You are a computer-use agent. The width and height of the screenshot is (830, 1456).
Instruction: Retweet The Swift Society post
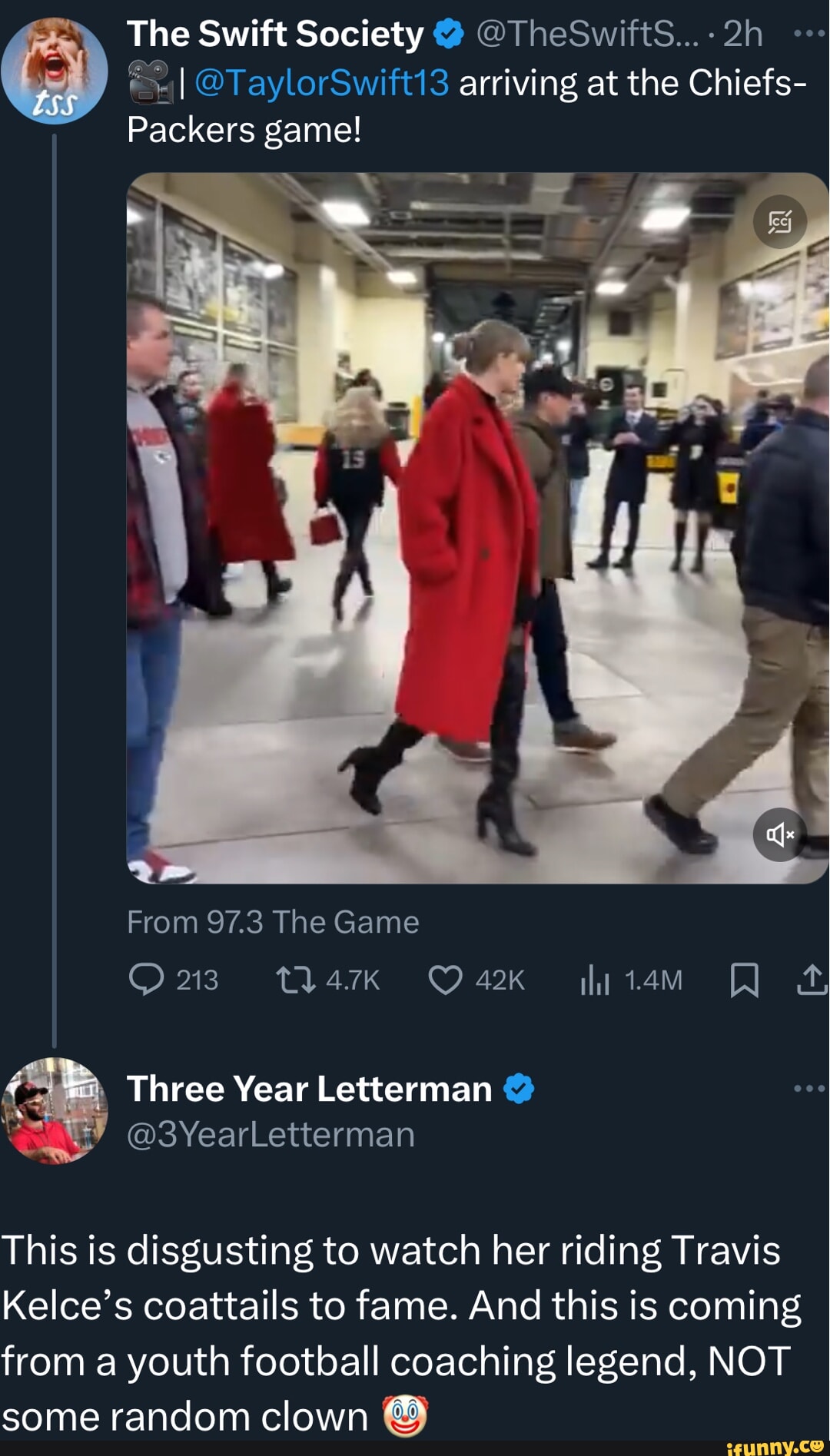pyautogui.click(x=296, y=980)
